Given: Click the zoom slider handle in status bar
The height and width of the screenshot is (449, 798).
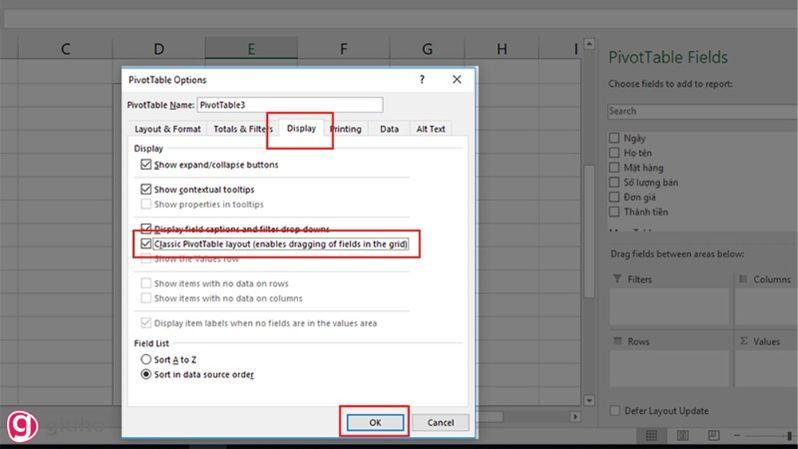Looking at the screenshot, I should (789, 435).
